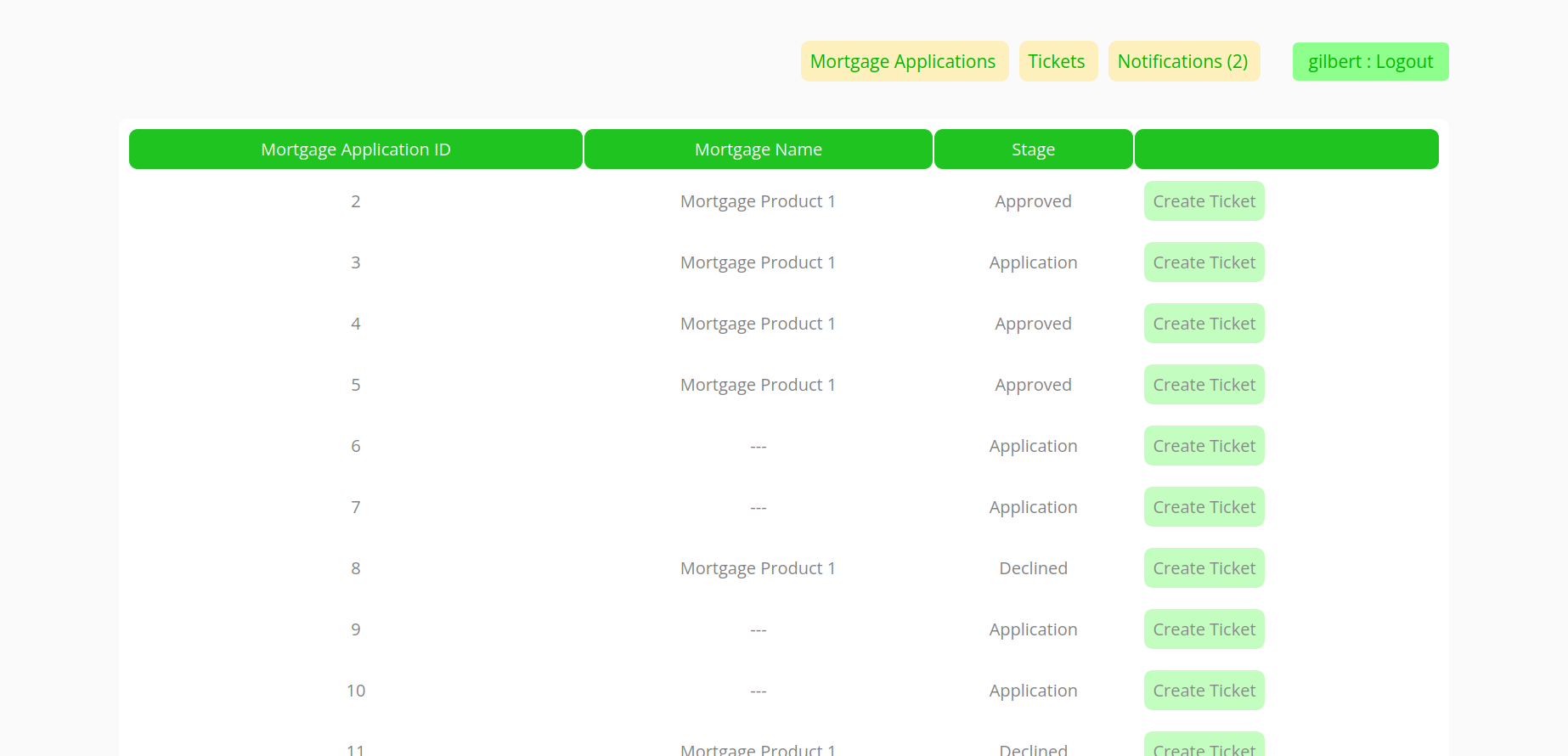The width and height of the screenshot is (1568, 756).
Task: Click 'Application' stage of application 9
Action: tap(1034, 630)
